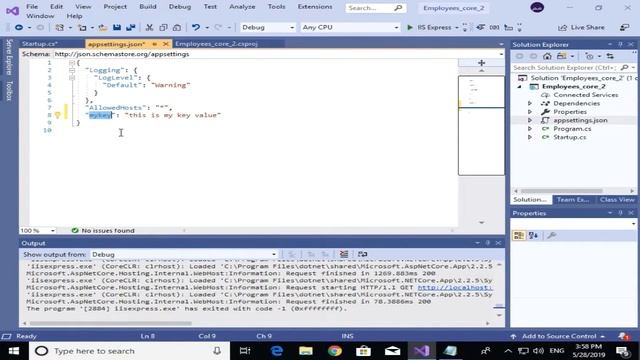Toggle word wrap in Output panel
Viewport: 640px width, 360px height.
tap(362, 254)
